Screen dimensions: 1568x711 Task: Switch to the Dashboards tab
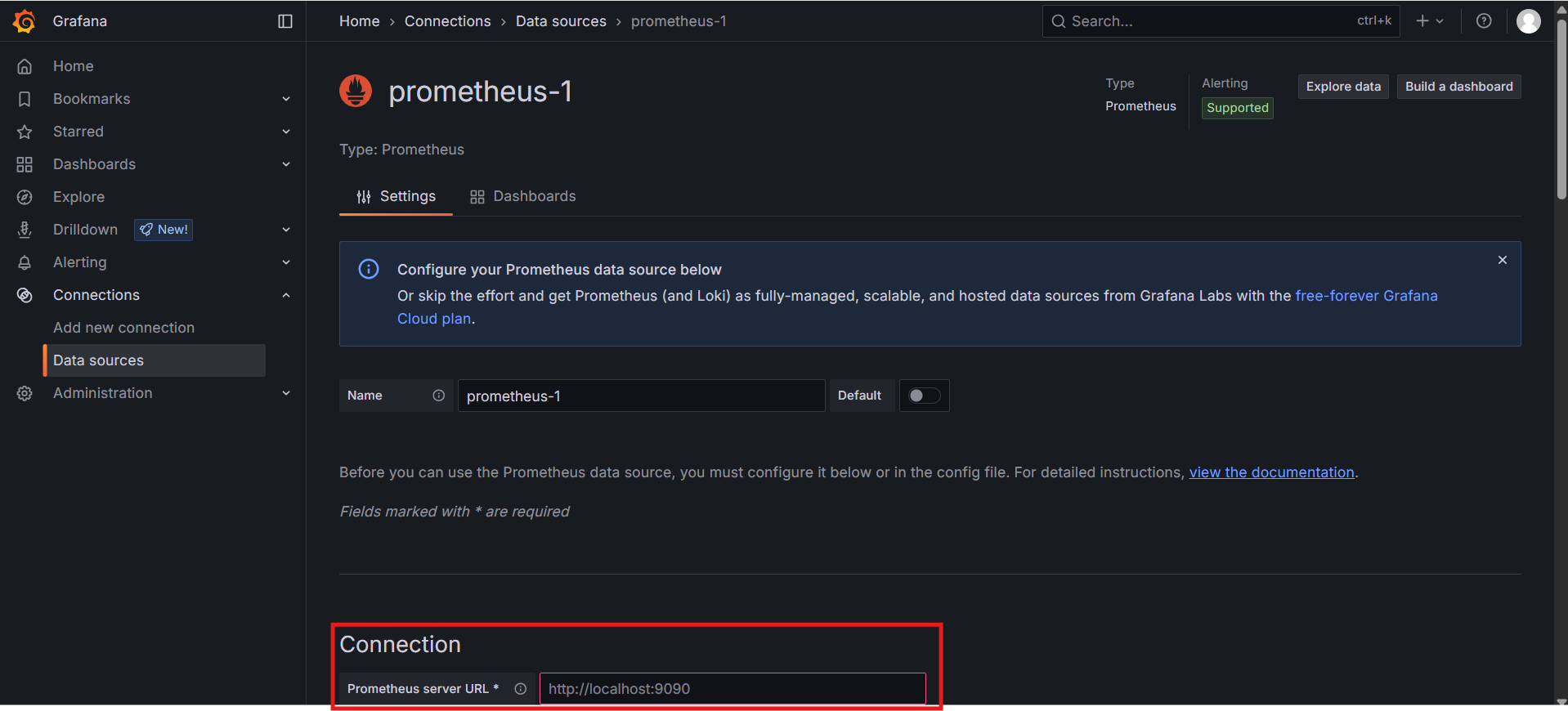click(523, 196)
